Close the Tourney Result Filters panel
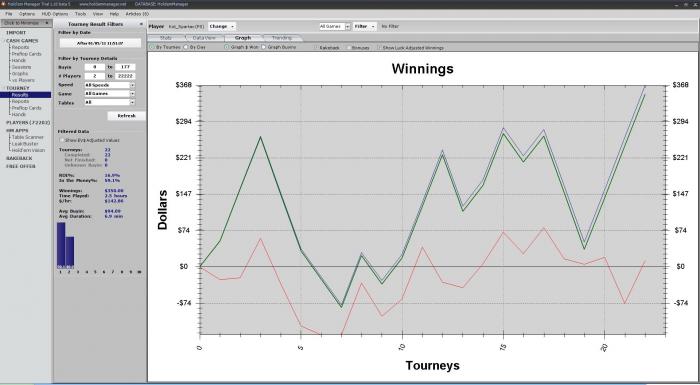The width and height of the screenshot is (700, 385). coord(142,24)
